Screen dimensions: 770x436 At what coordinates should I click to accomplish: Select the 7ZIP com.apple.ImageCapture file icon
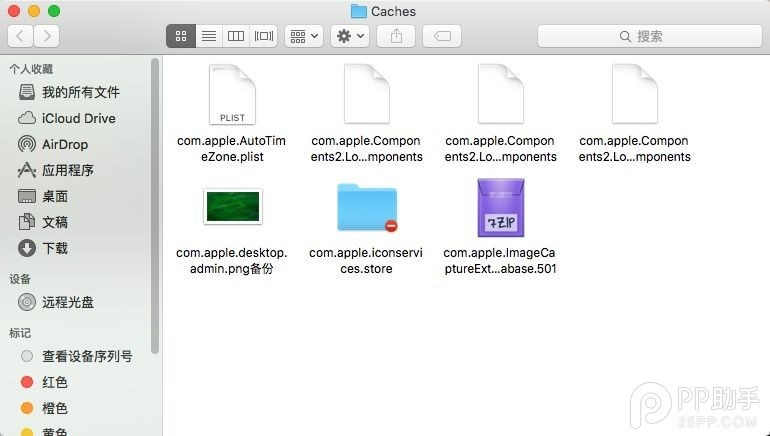(x=501, y=208)
